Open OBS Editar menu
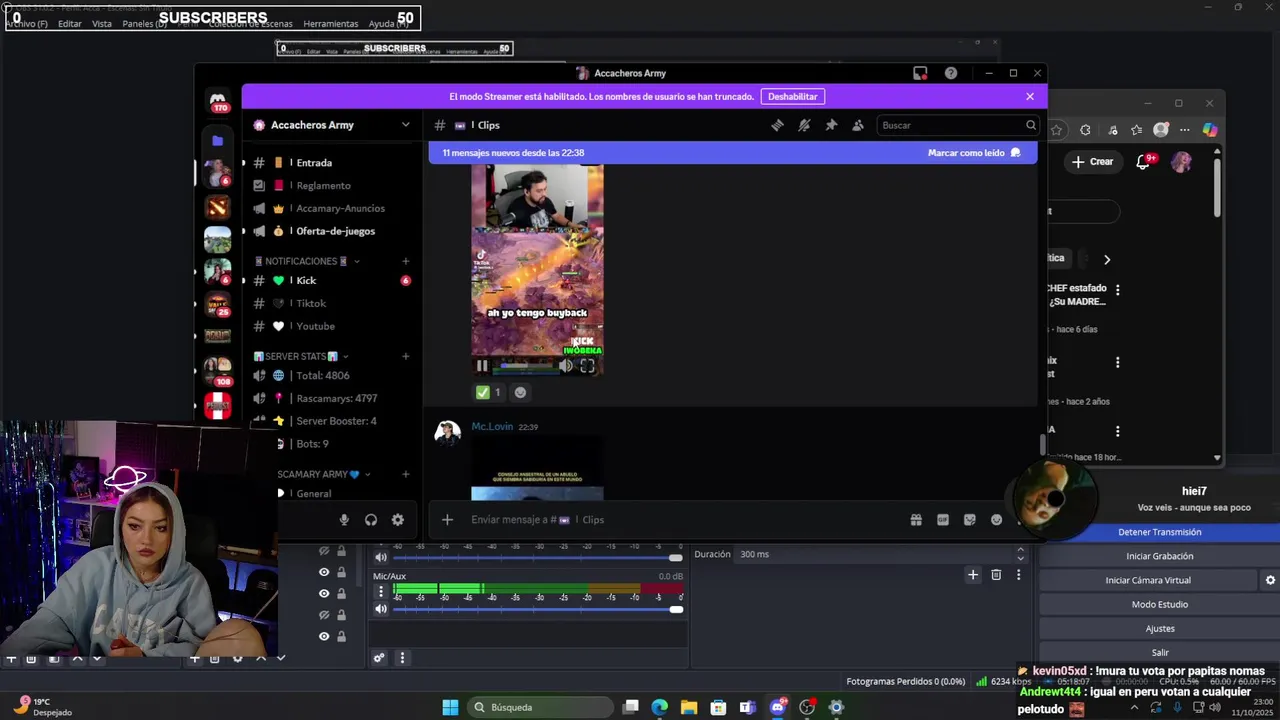Screen dimensions: 1280x720 [x=69, y=24]
